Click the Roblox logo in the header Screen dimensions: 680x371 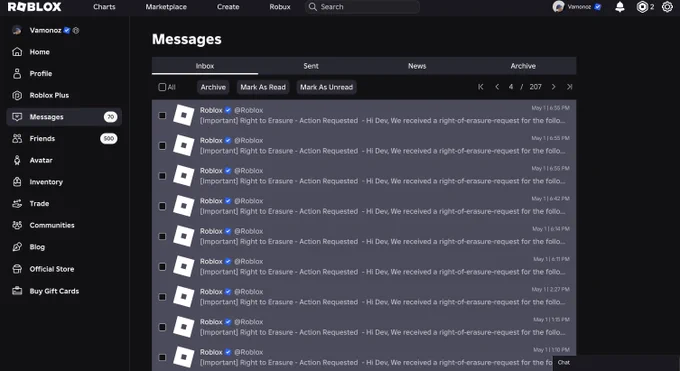click(x=35, y=7)
